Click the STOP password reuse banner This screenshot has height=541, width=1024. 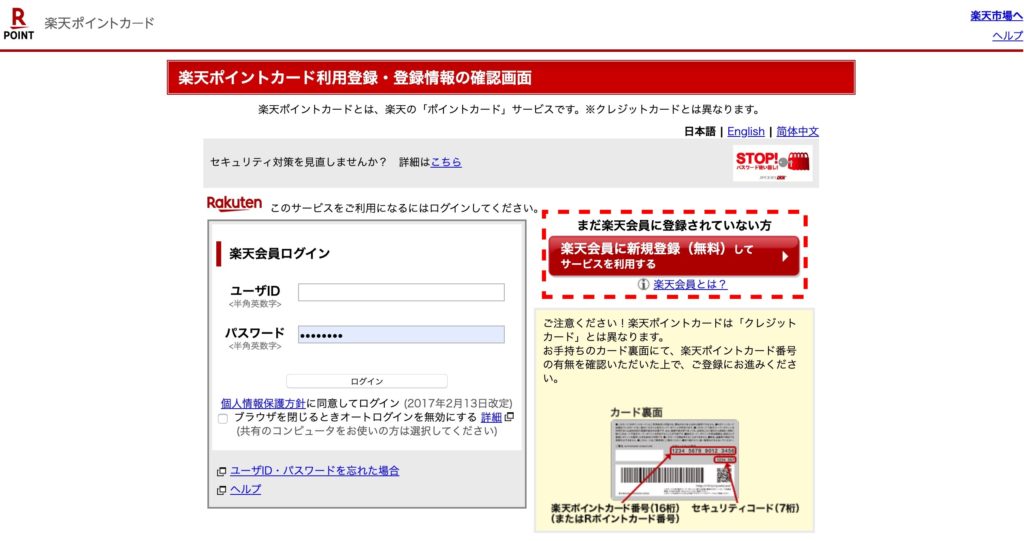(x=773, y=163)
